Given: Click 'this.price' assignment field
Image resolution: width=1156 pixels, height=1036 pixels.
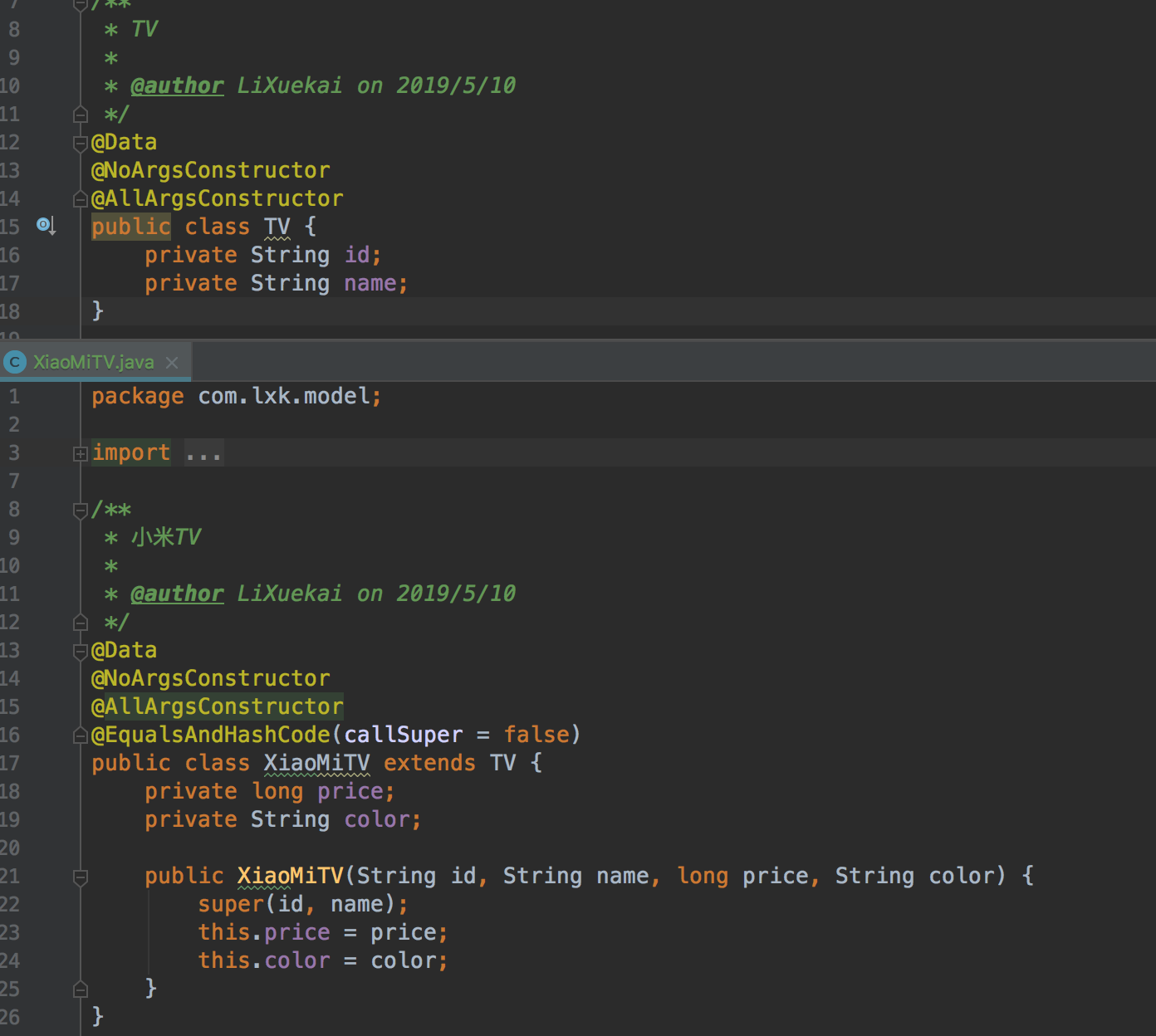Looking at the screenshot, I should pyautogui.click(x=264, y=932).
